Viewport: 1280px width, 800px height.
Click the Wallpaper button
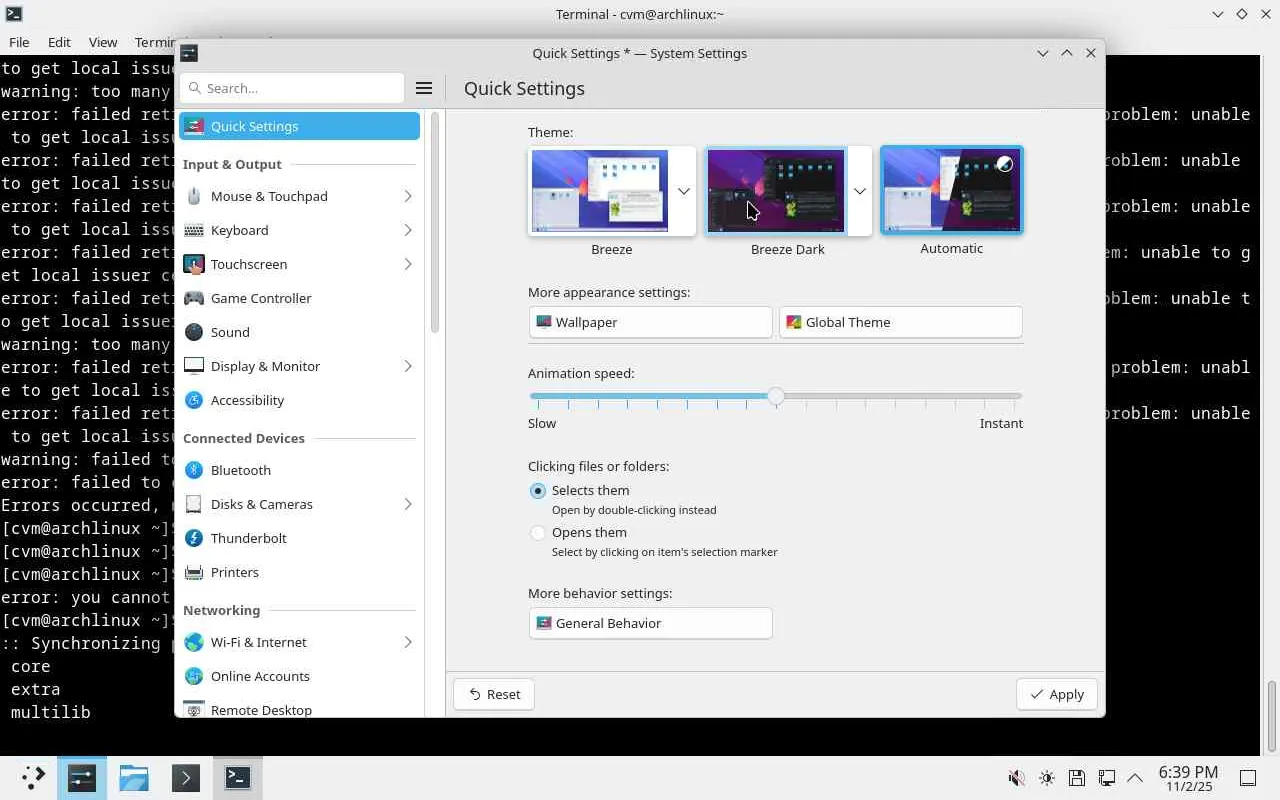[650, 322]
